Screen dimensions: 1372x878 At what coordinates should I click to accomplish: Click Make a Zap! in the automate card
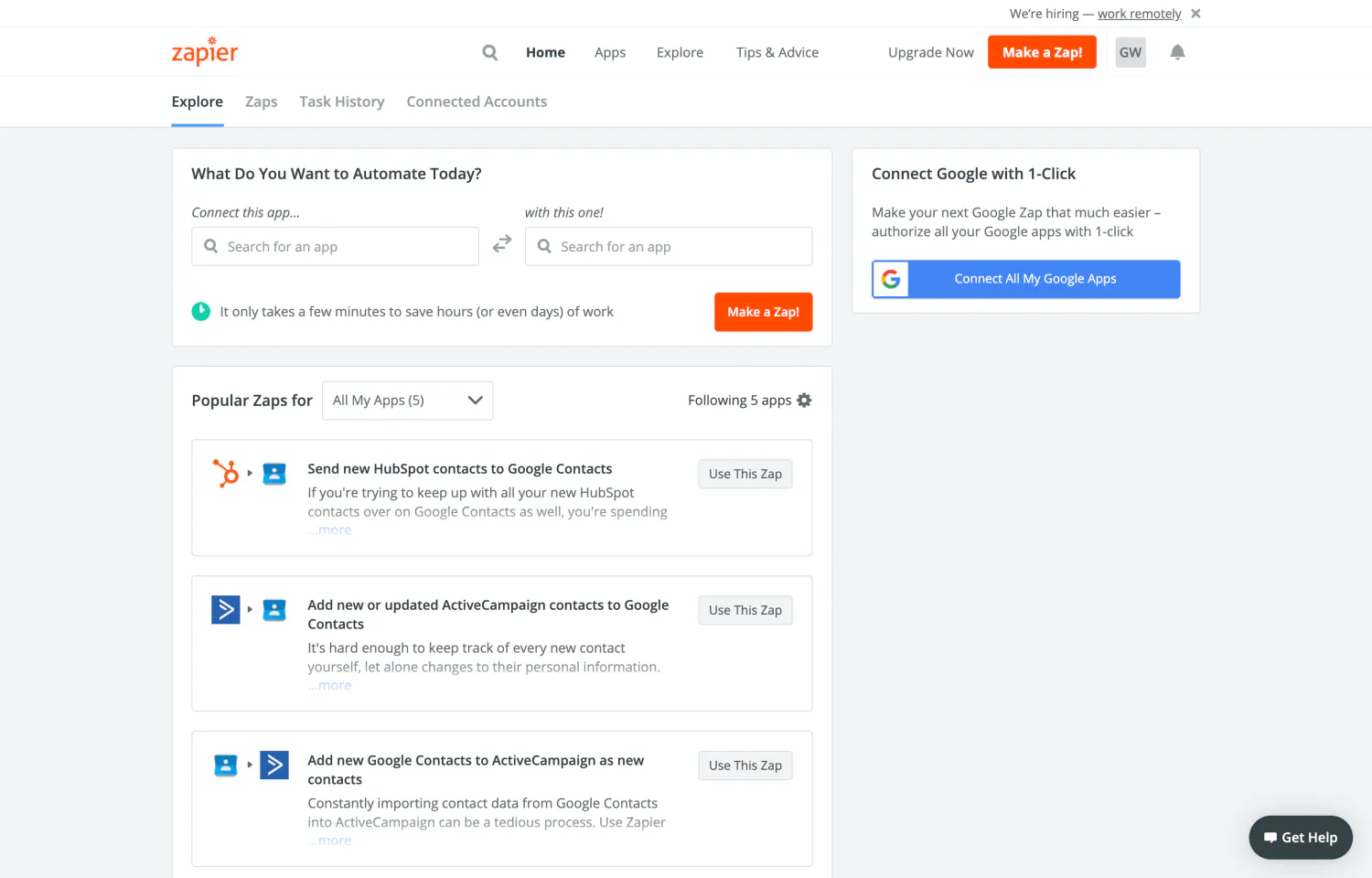[763, 312]
